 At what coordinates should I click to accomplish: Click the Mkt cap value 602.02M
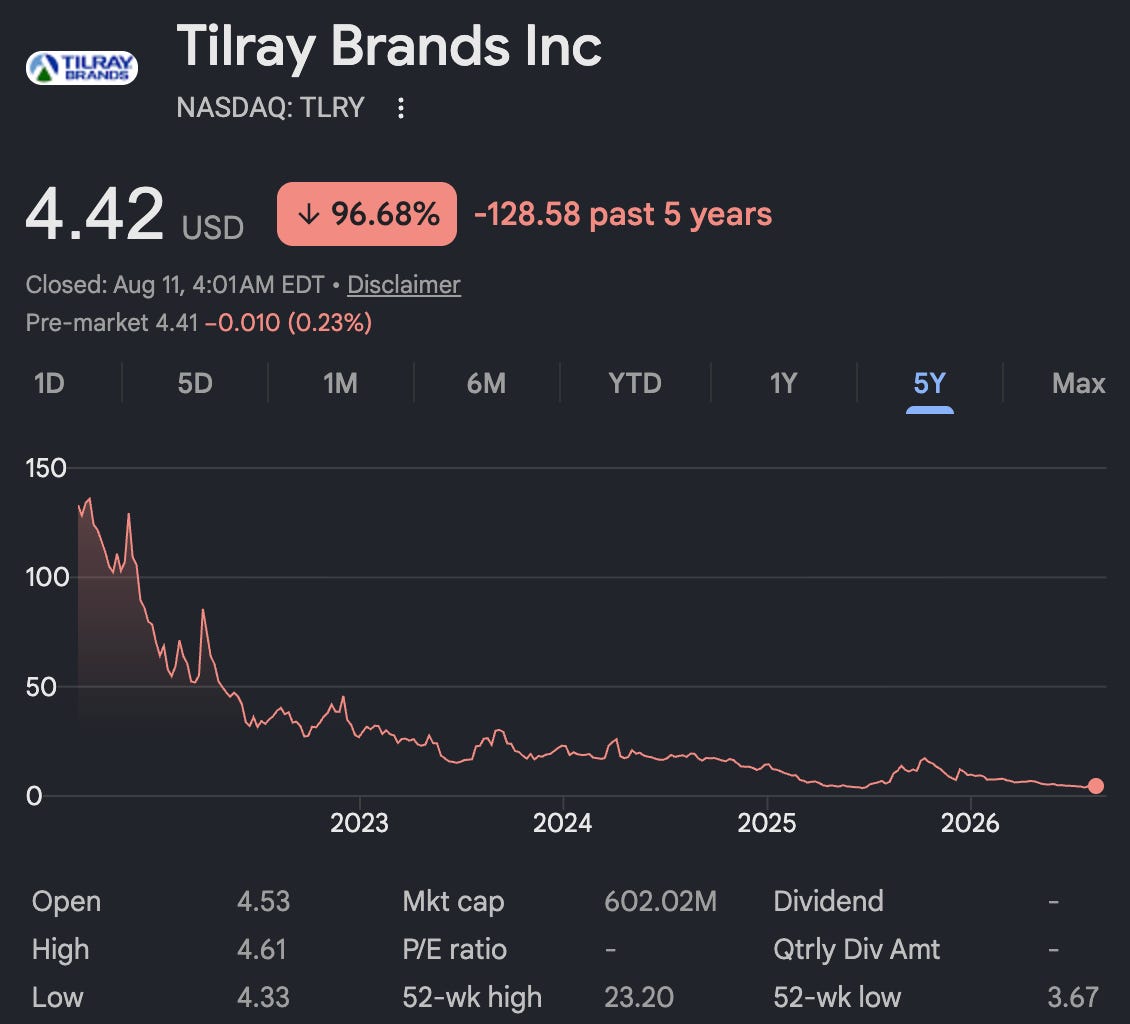coord(660,901)
